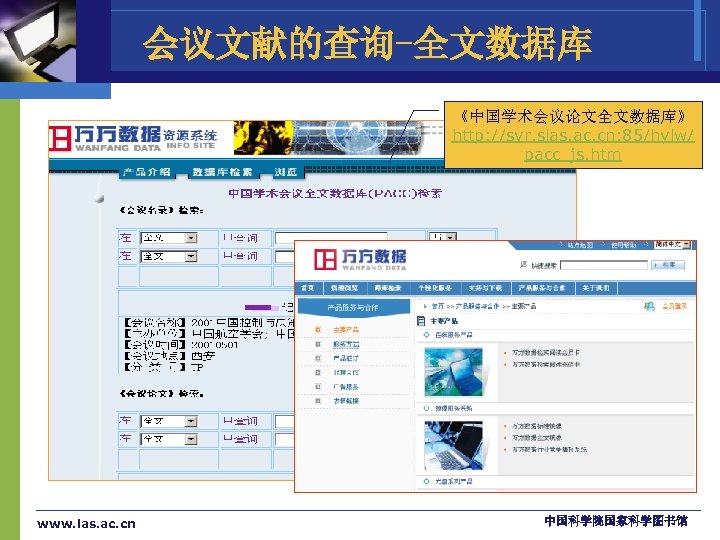Click the bullet icon beside 代理合作 in the sidebar

pos(318,372)
